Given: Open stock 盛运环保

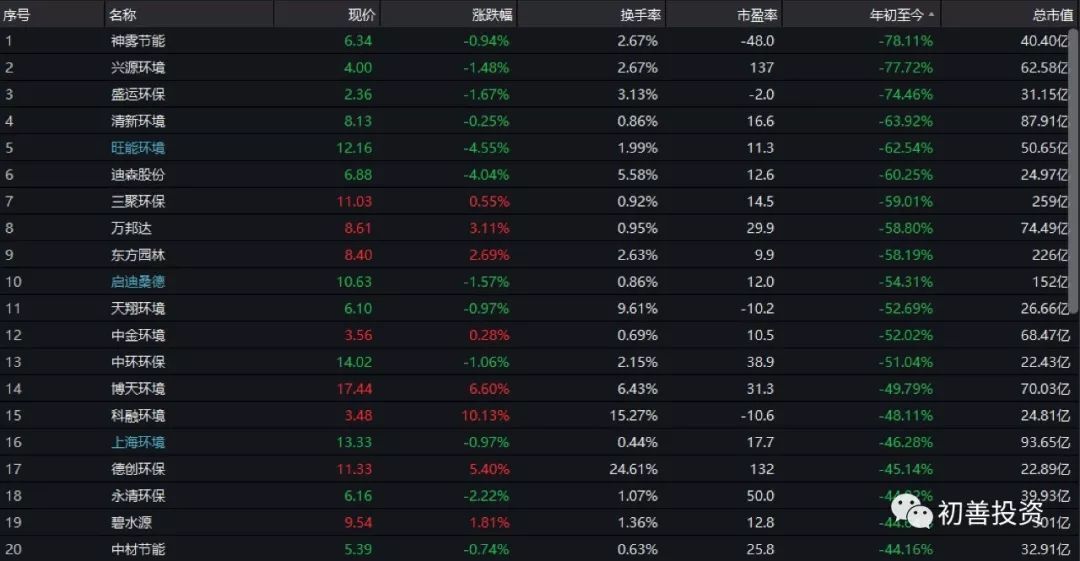Looking at the screenshot, I should click(x=138, y=94).
